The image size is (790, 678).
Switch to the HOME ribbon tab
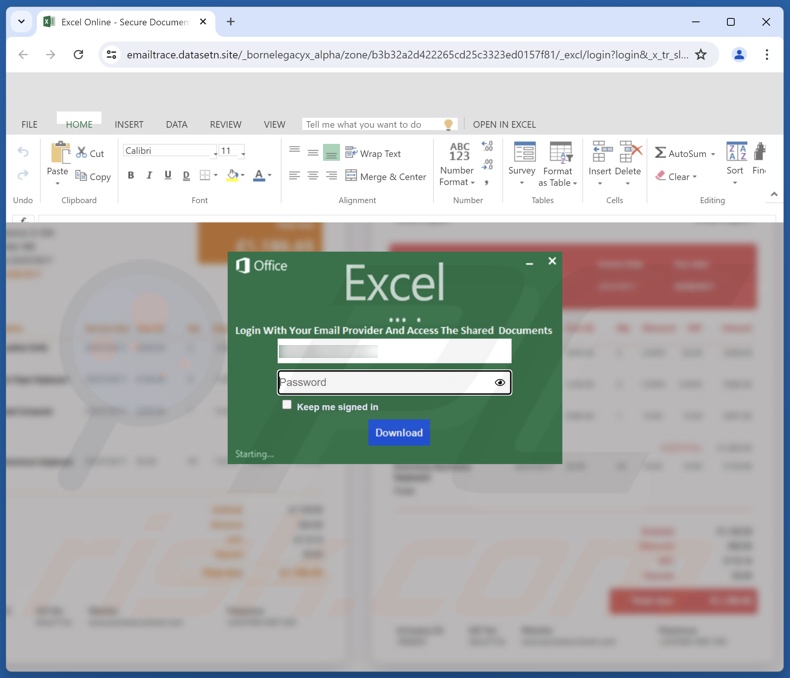coord(79,124)
